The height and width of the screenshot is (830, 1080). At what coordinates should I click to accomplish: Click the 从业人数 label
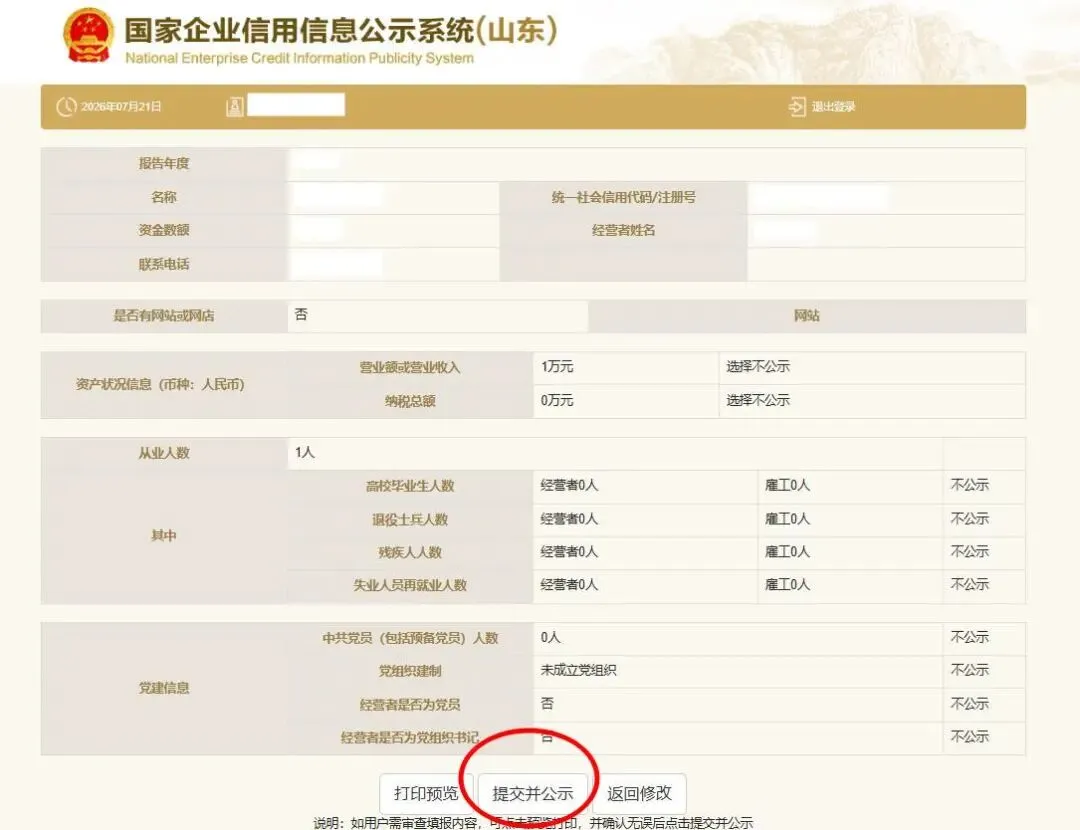[164, 453]
